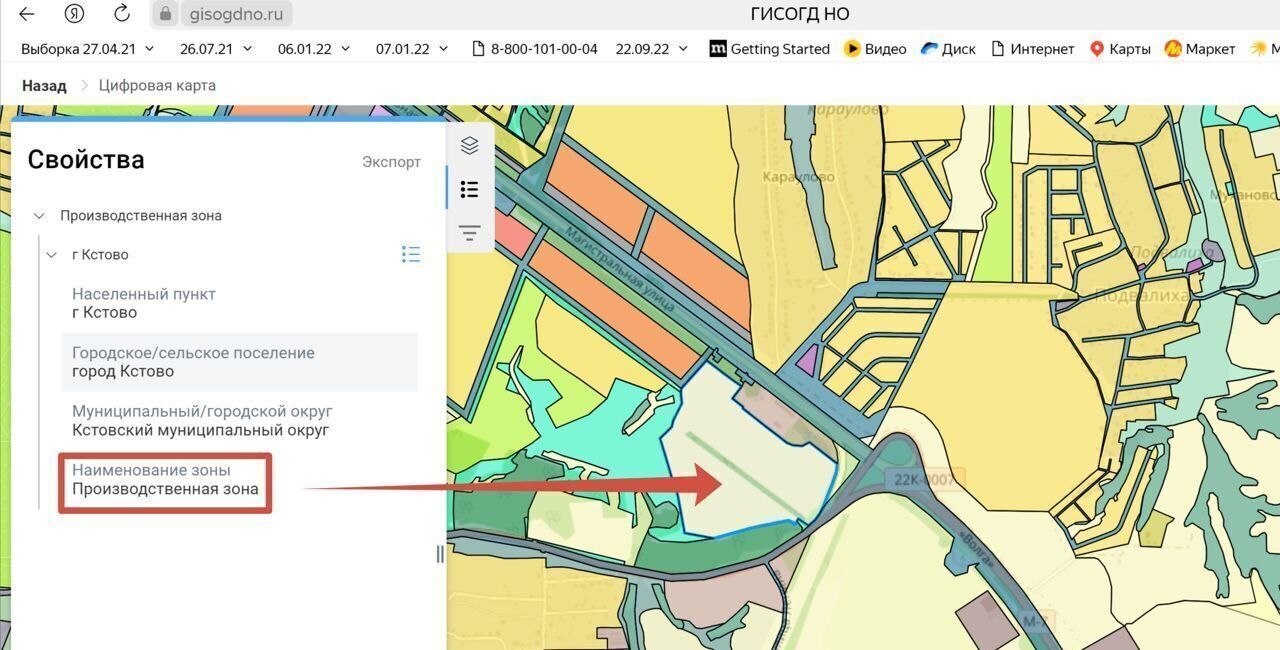Go back with the browser back arrow

click(27, 14)
